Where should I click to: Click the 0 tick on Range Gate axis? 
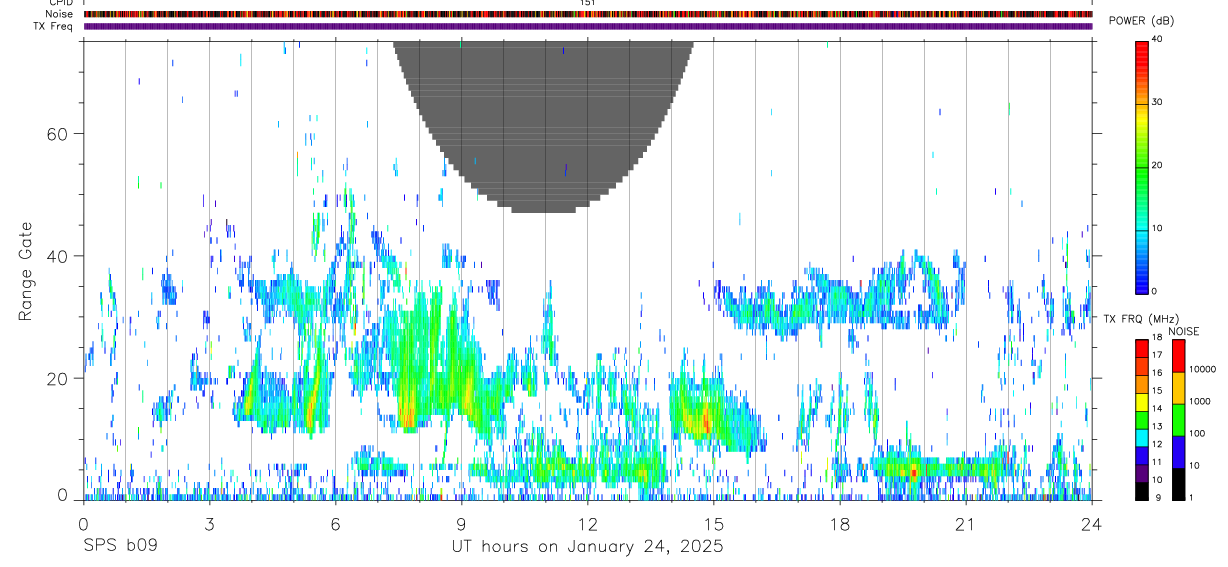point(62,495)
